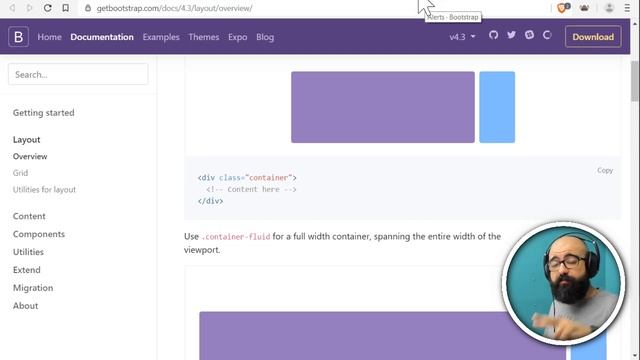Expand Content sidebar section
640x360 pixels.
(29, 216)
